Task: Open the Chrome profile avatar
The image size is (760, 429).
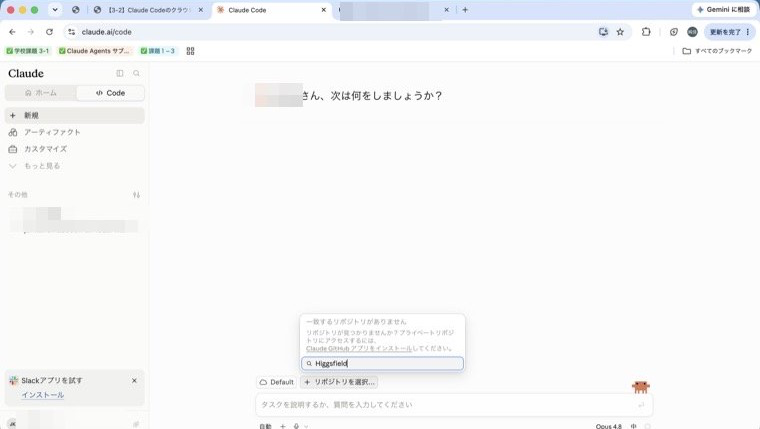Action: pos(692,32)
